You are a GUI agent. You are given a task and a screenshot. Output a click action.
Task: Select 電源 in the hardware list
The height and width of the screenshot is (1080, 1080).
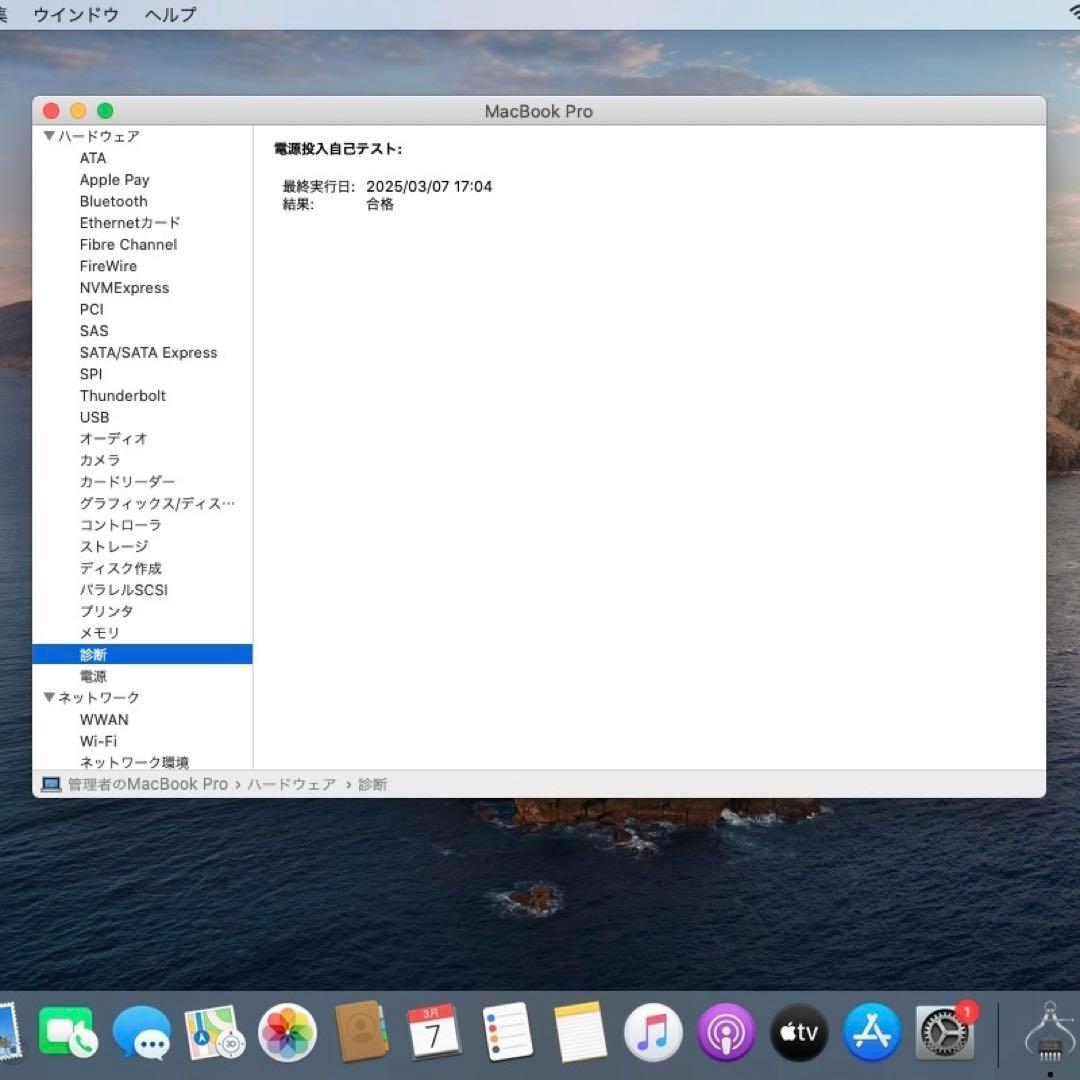96,676
